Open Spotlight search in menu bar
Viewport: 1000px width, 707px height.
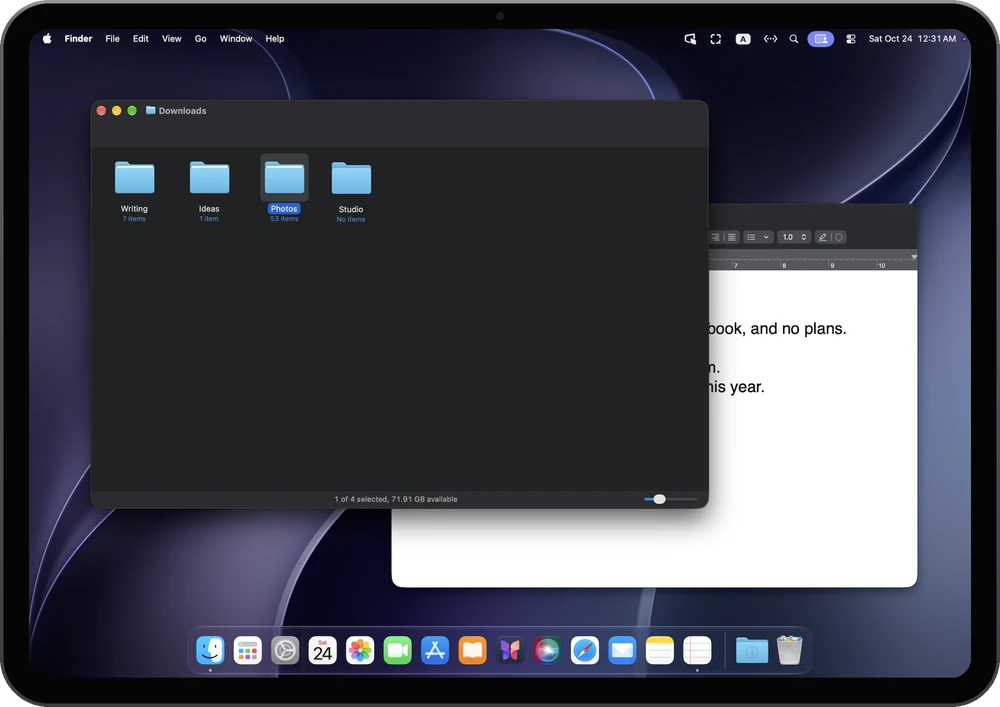click(793, 39)
